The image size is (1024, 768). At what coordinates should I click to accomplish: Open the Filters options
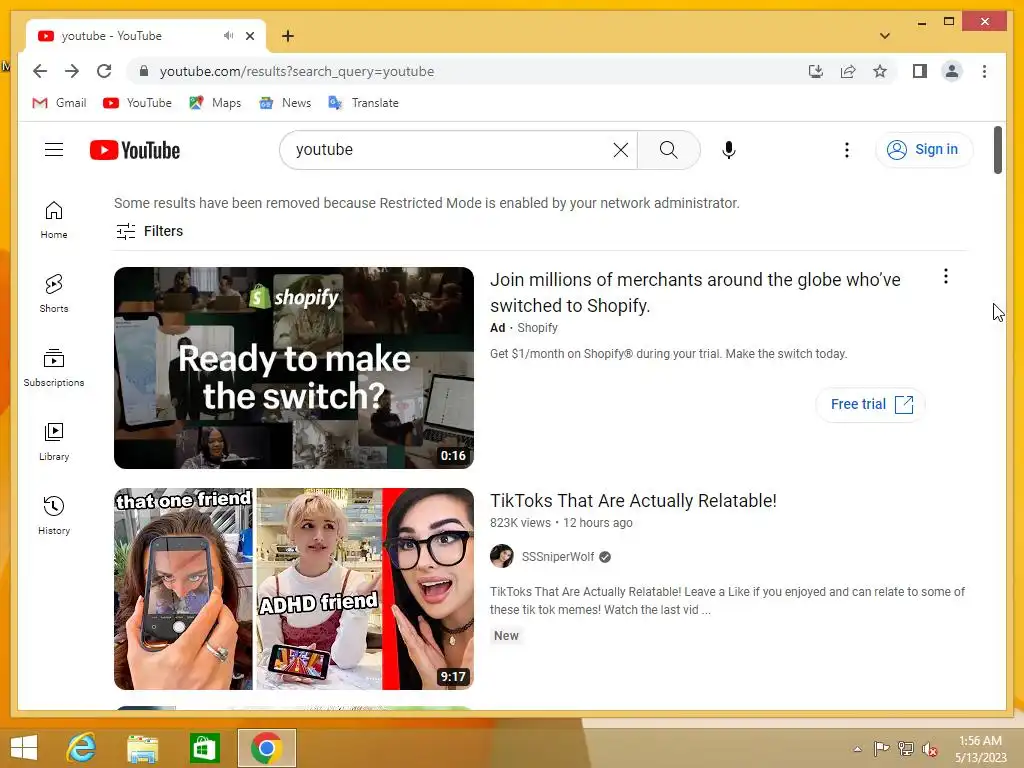(x=150, y=231)
